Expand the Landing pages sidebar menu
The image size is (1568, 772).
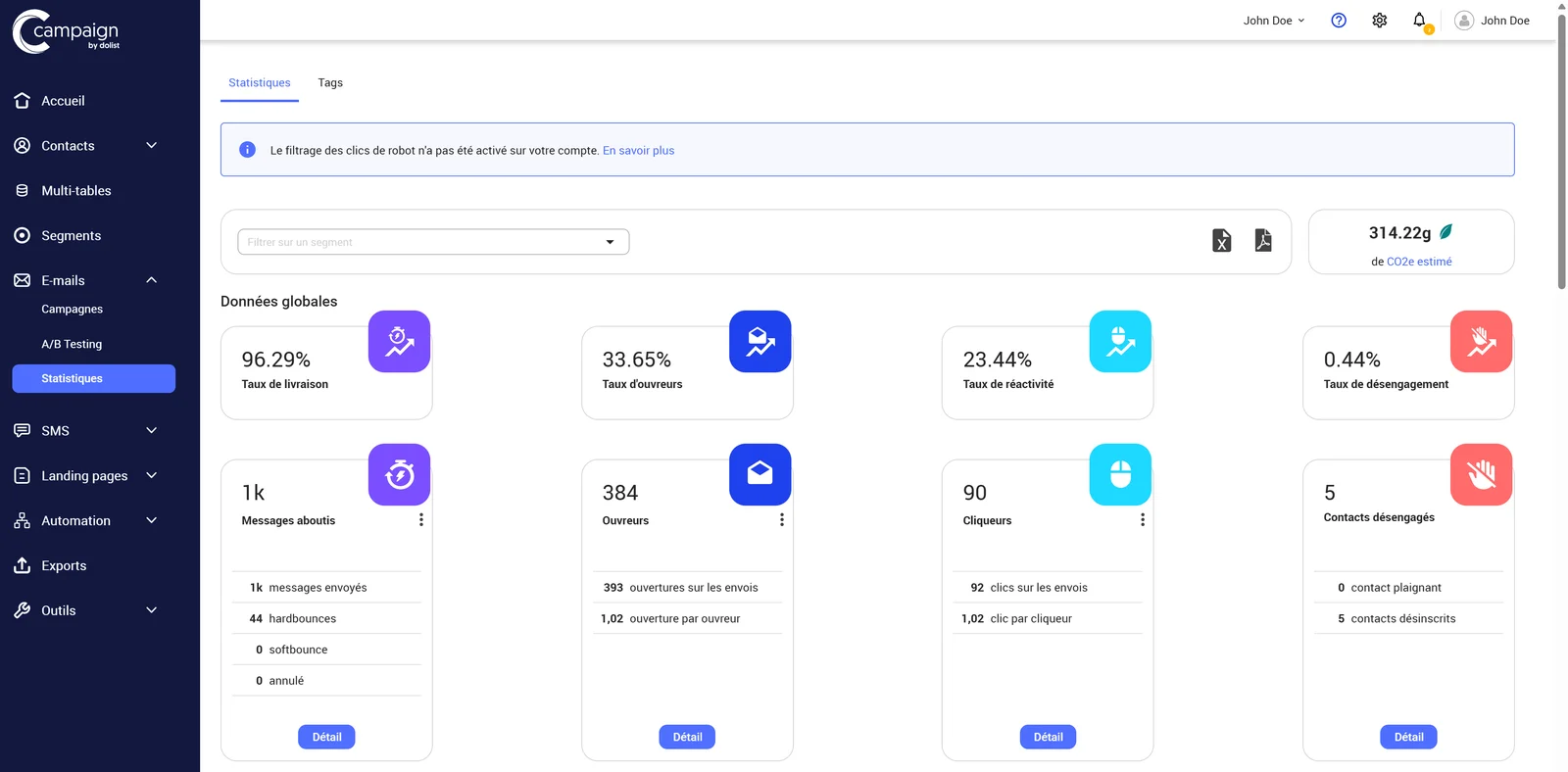pyautogui.click(x=152, y=476)
